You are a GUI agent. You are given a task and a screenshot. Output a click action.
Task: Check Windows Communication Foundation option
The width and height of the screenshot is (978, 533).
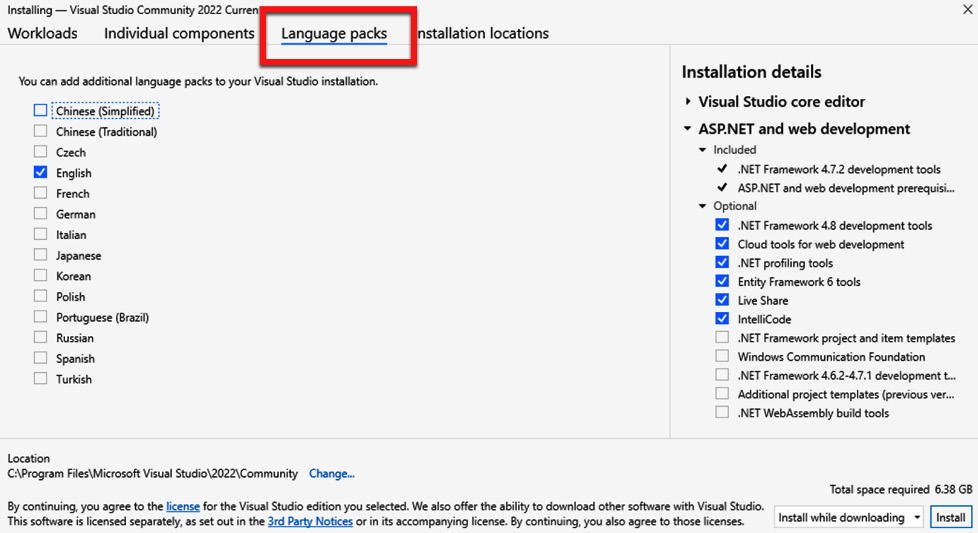(x=722, y=355)
